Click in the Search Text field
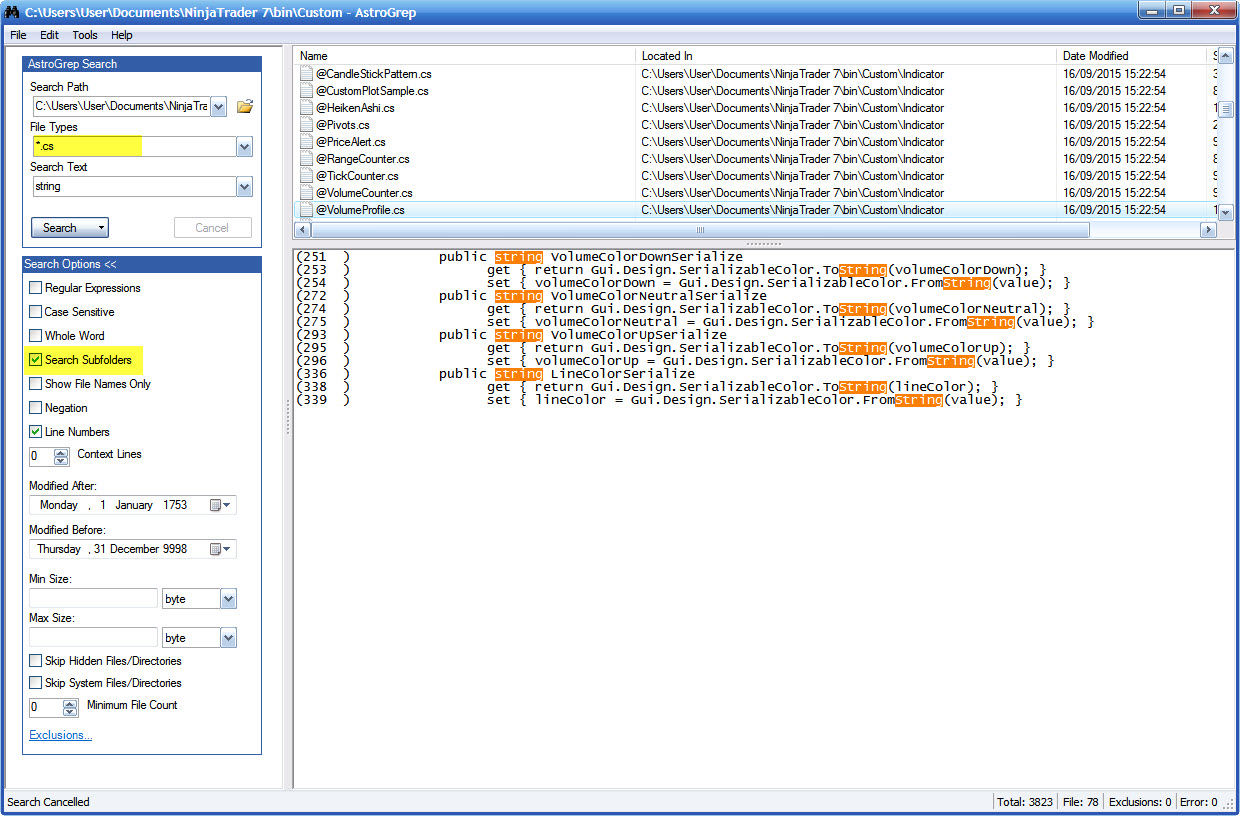This screenshot has width=1240, height=816. [x=133, y=187]
